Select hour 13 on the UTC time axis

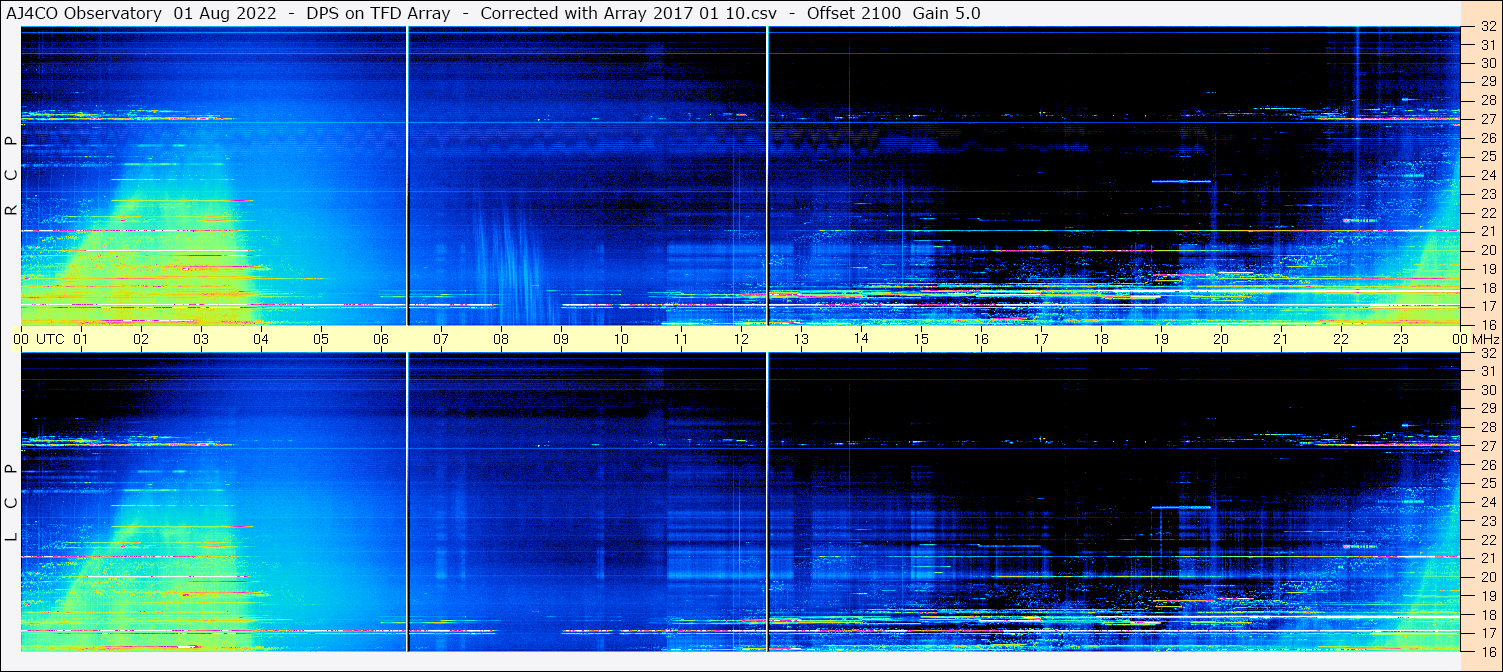click(801, 339)
